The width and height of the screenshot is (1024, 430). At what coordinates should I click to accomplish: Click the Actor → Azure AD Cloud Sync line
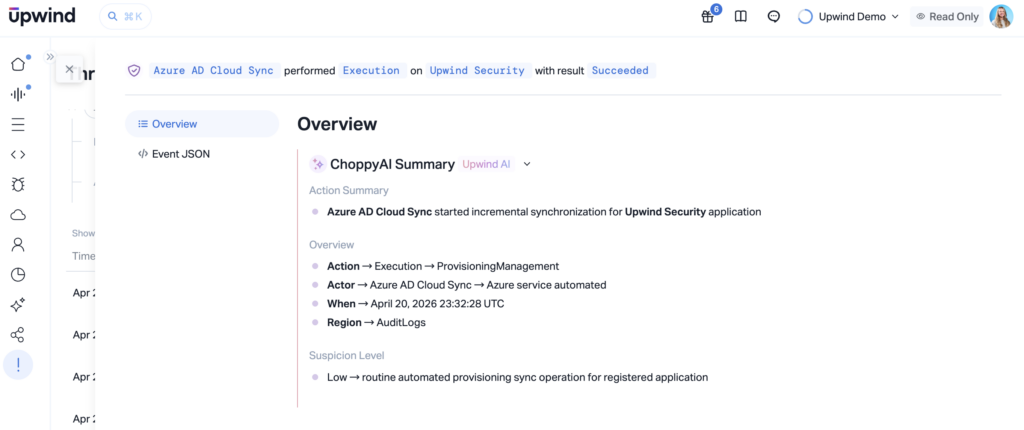tap(467, 285)
